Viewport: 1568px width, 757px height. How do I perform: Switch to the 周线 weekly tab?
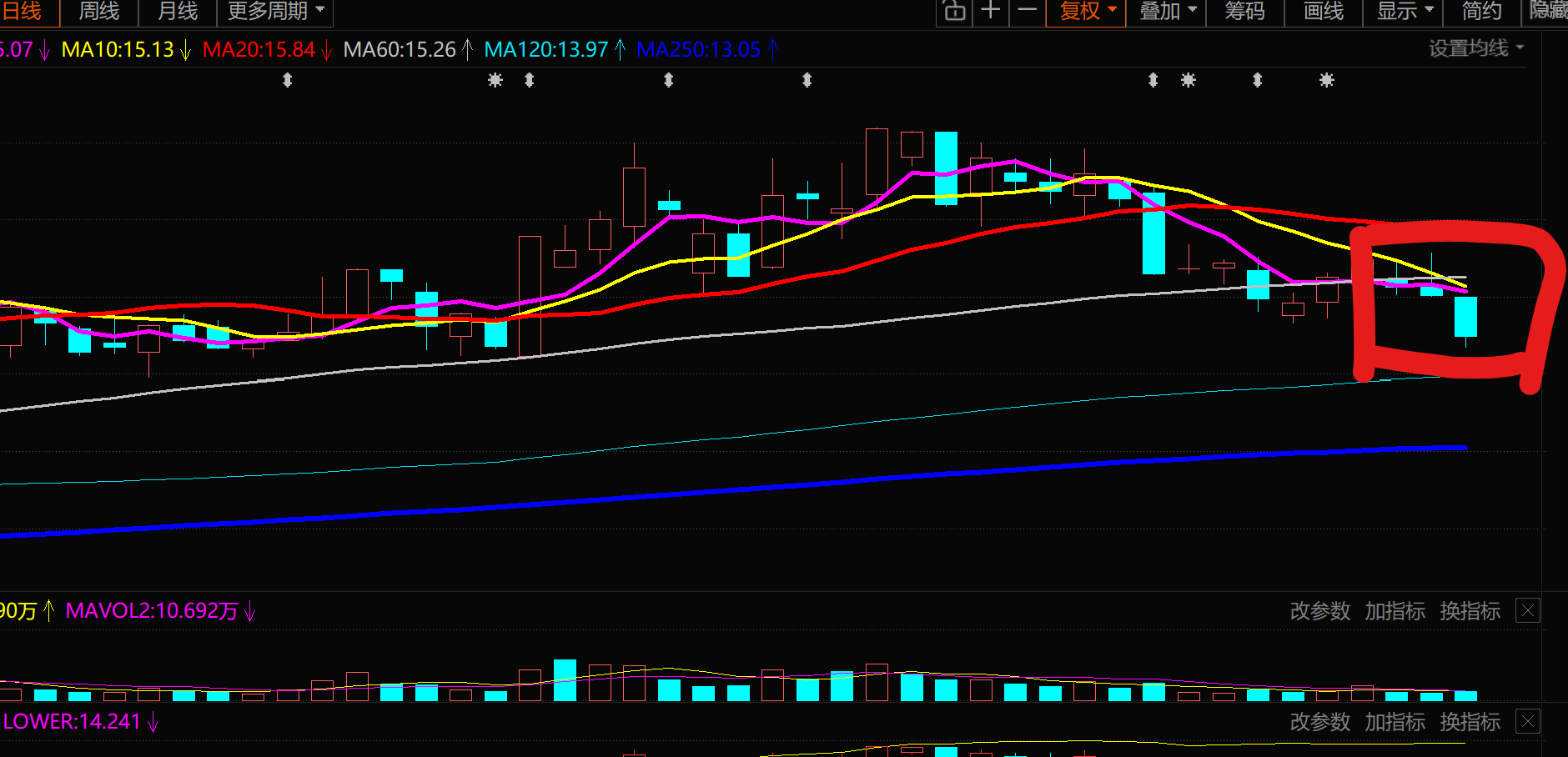tap(99, 12)
